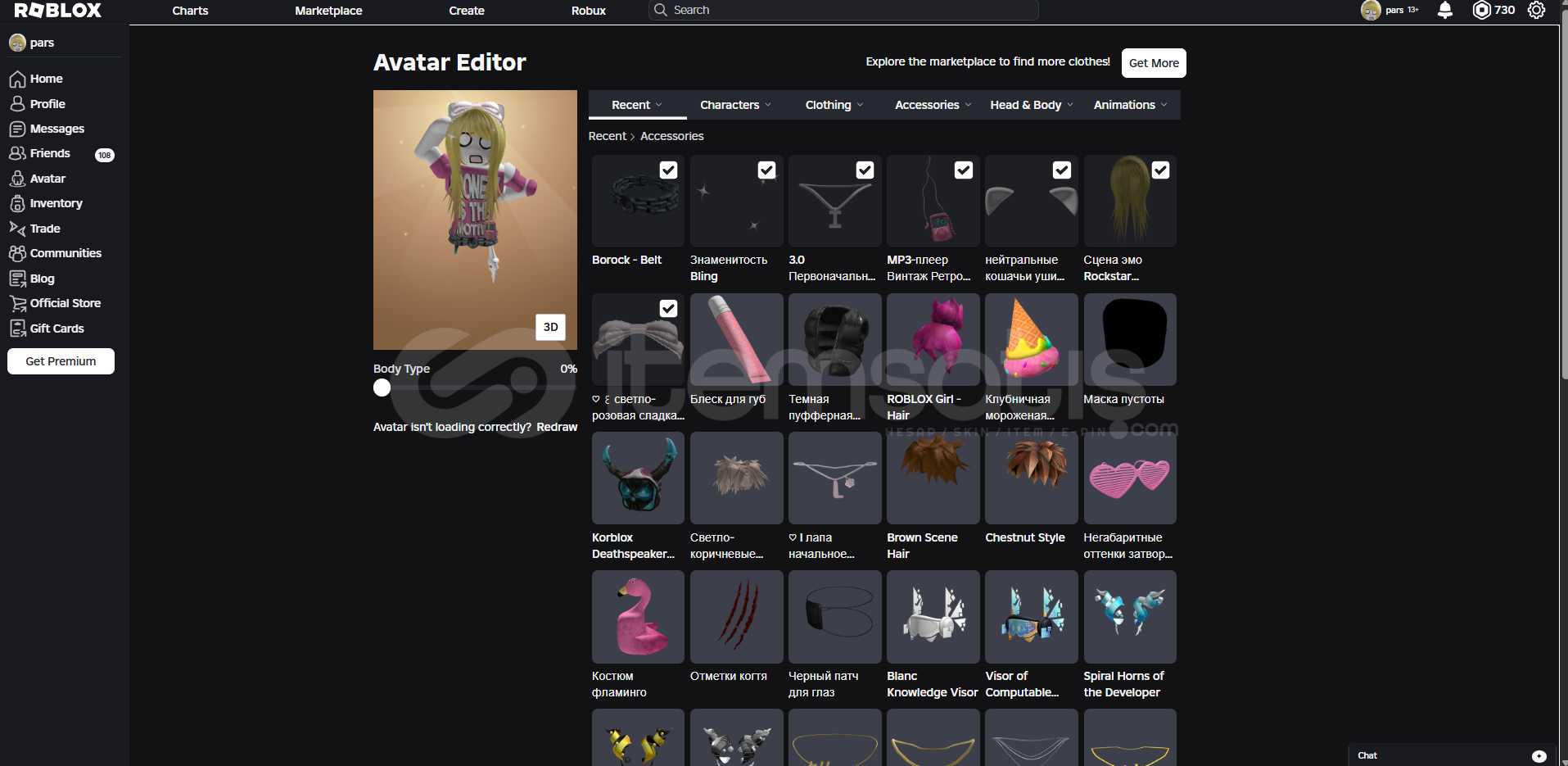Image resolution: width=1568 pixels, height=766 pixels.
Task: Select the pink heart glasses item
Action: click(1130, 478)
